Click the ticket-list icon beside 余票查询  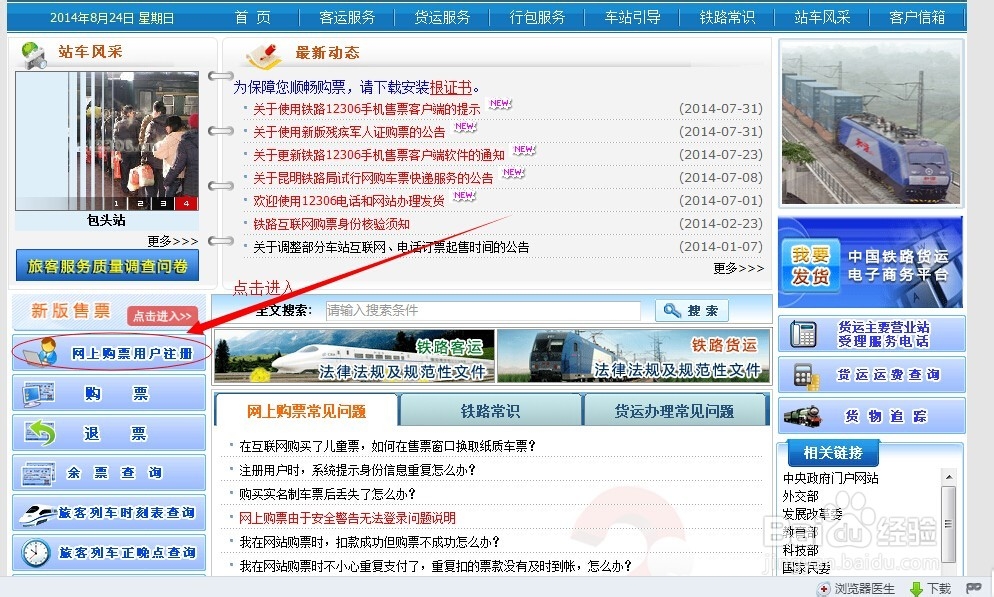pyautogui.click(x=38, y=473)
